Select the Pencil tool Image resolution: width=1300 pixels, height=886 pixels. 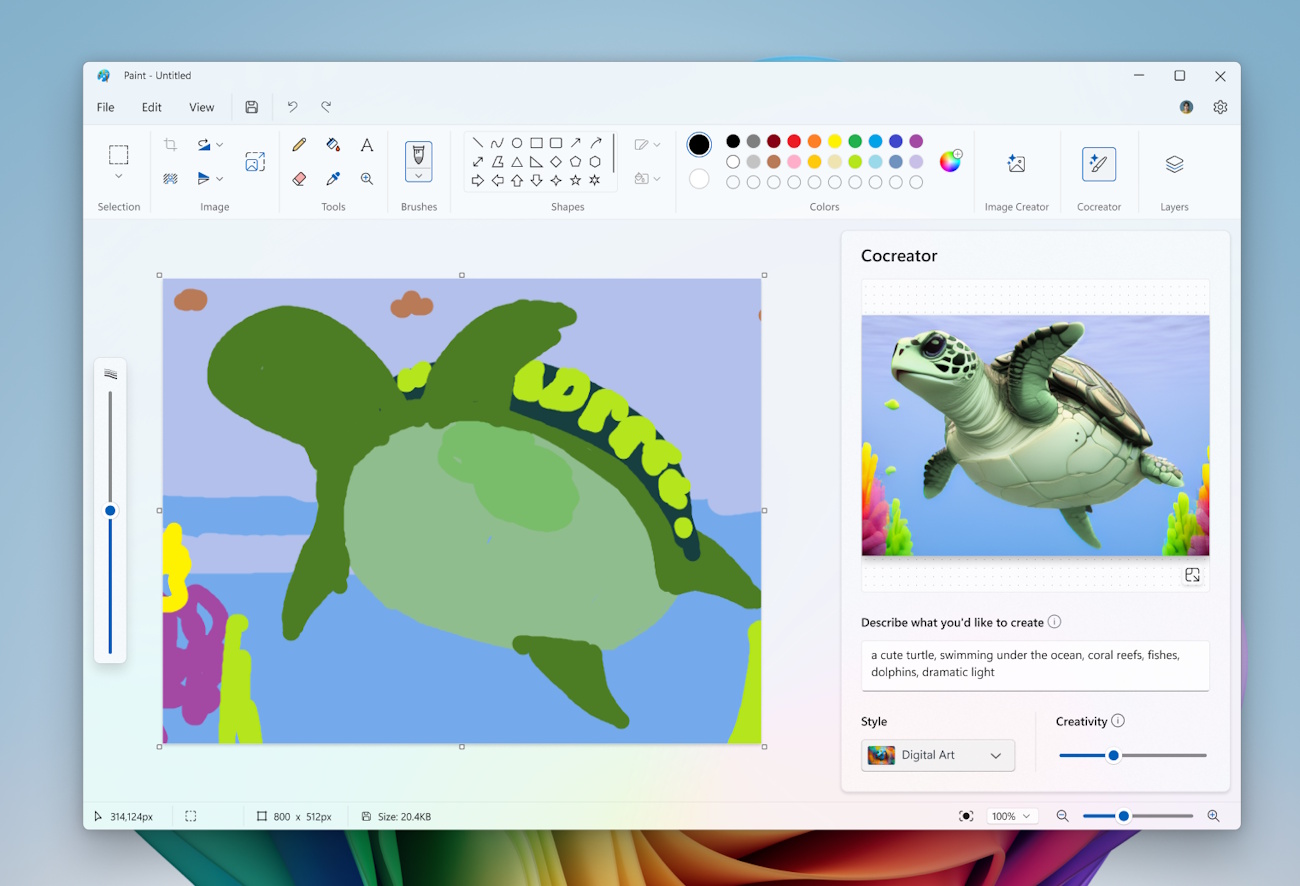pyautogui.click(x=299, y=145)
